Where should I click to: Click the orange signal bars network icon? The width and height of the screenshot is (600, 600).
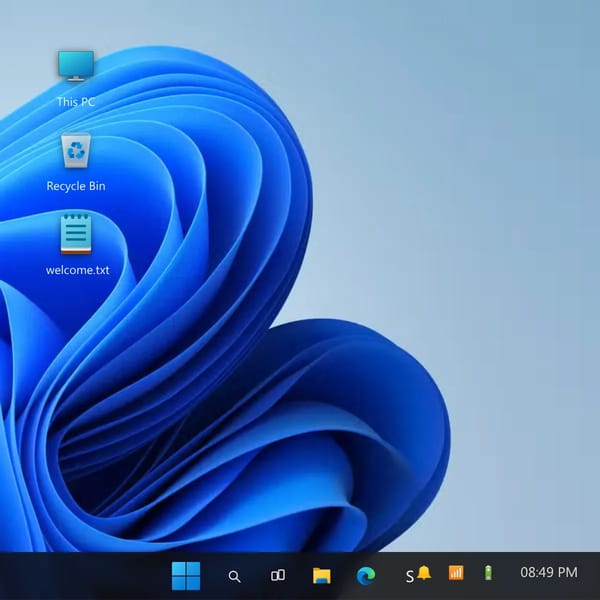(456, 573)
